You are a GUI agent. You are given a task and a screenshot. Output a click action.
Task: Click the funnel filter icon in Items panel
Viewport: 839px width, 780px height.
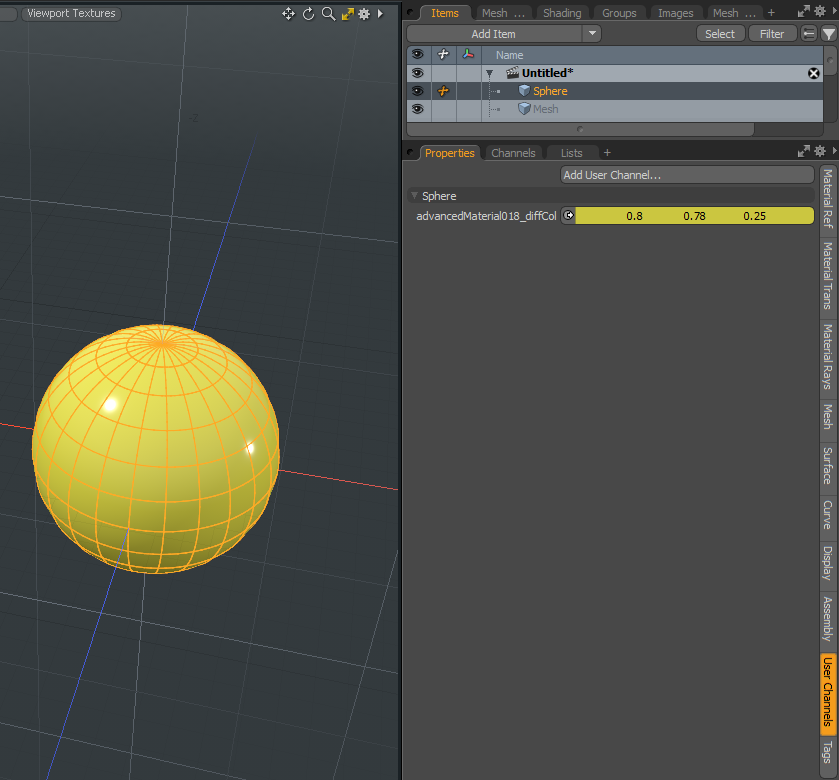[x=828, y=34]
